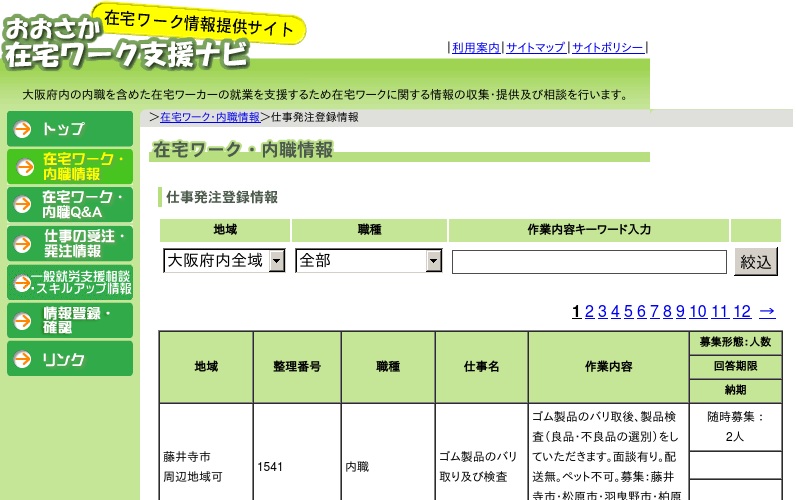Focus the 作業内容キーワード入力 text field
This screenshot has width=796, height=500.
[589, 262]
